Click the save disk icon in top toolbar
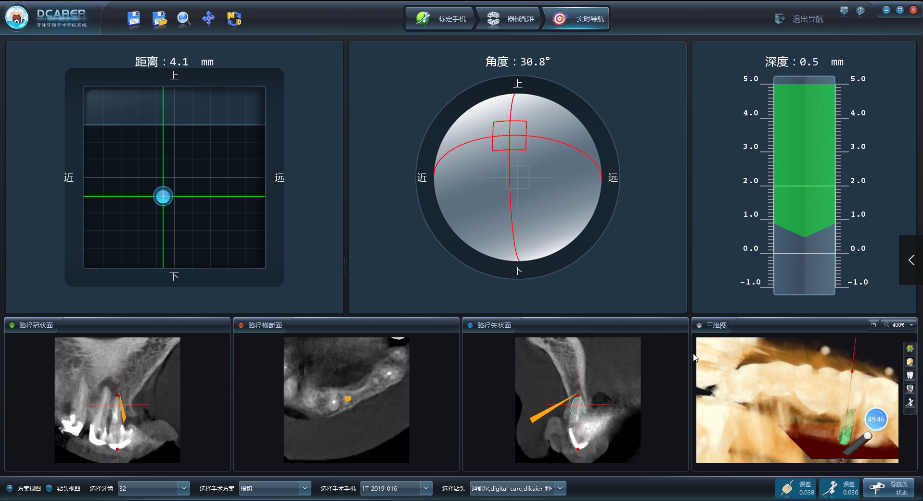This screenshot has width=923, height=501. tap(134, 18)
